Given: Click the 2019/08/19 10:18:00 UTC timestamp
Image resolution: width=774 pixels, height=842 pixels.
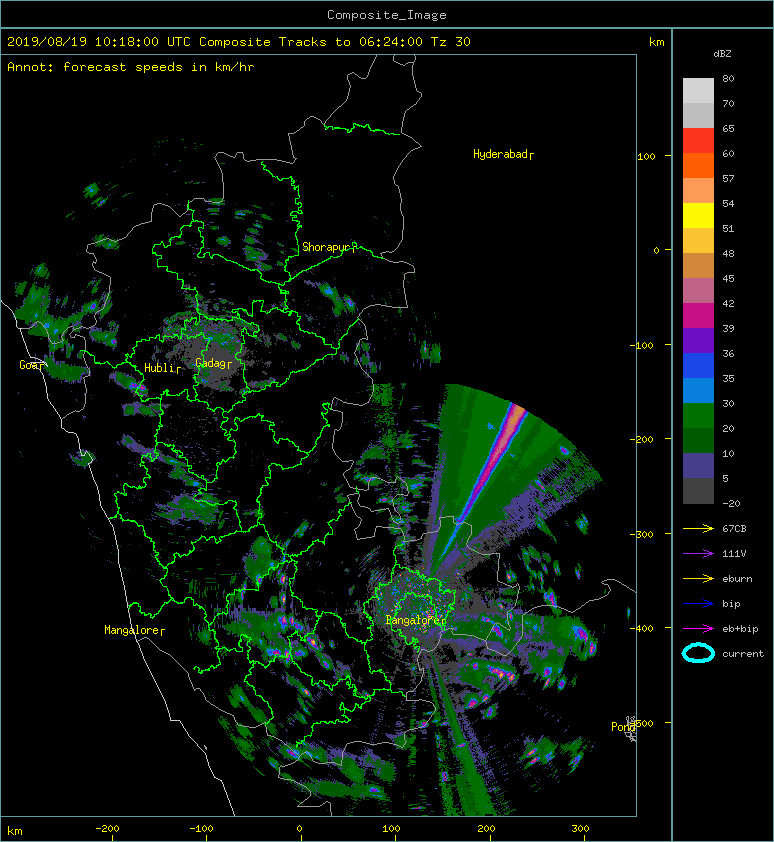Looking at the screenshot, I should 98,41.
